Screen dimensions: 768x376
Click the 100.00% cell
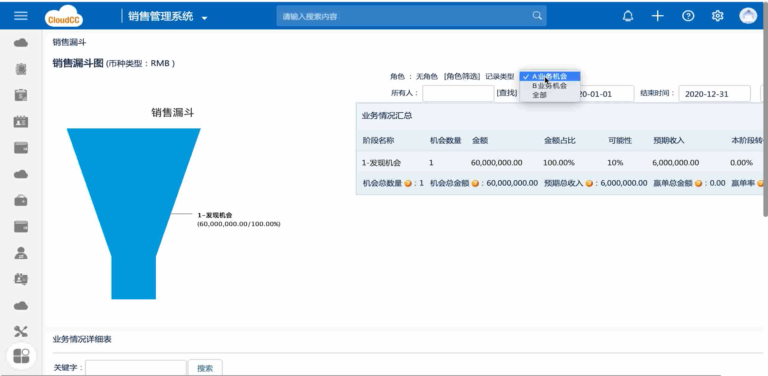pos(559,163)
